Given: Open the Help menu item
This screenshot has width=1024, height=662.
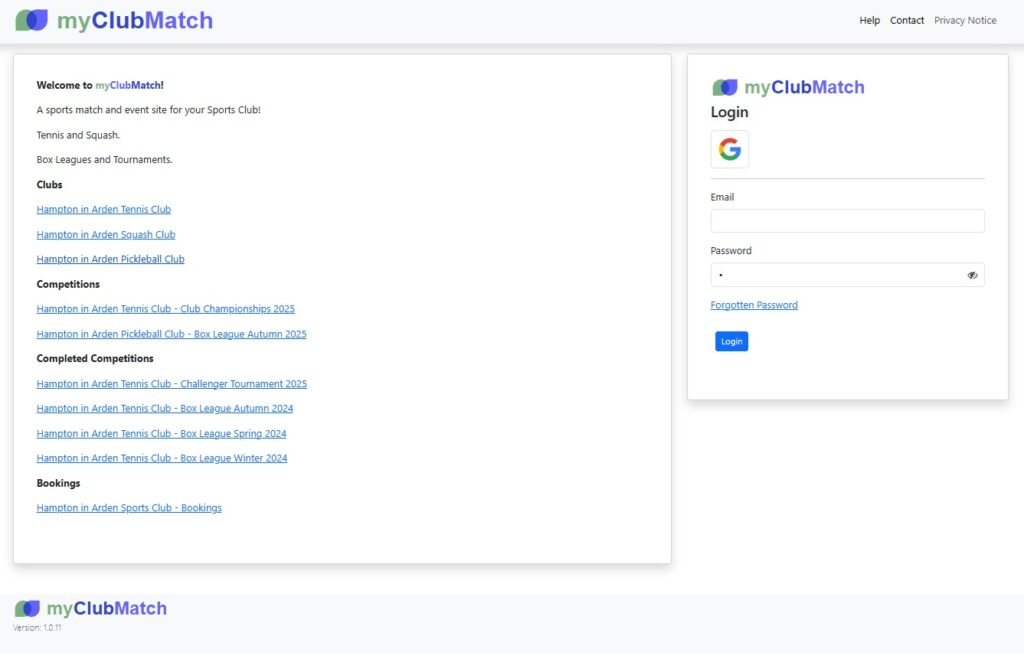Looking at the screenshot, I should pyautogui.click(x=869, y=20).
